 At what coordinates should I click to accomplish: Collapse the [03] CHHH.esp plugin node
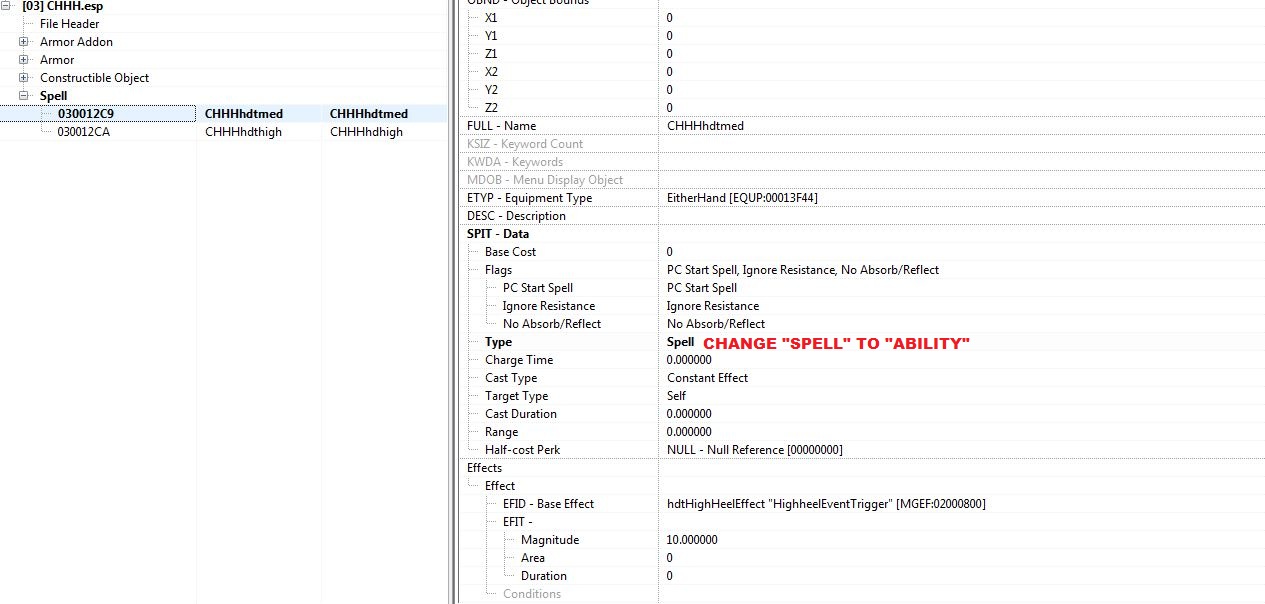coord(7,6)
